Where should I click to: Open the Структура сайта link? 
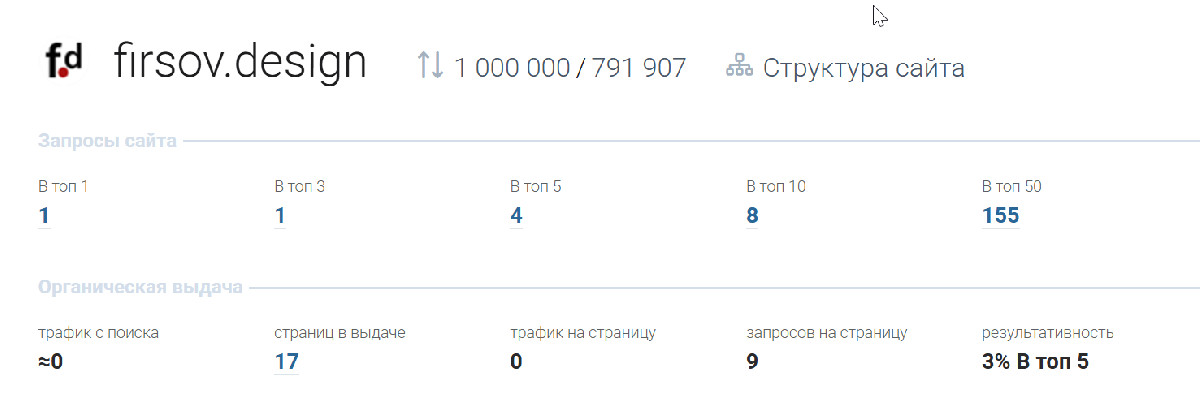[x=863, y=68]
